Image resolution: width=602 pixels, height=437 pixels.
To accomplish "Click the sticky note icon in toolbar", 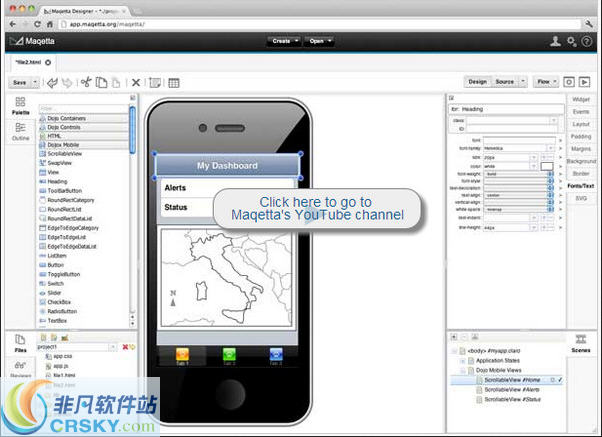I will point(155,83).
